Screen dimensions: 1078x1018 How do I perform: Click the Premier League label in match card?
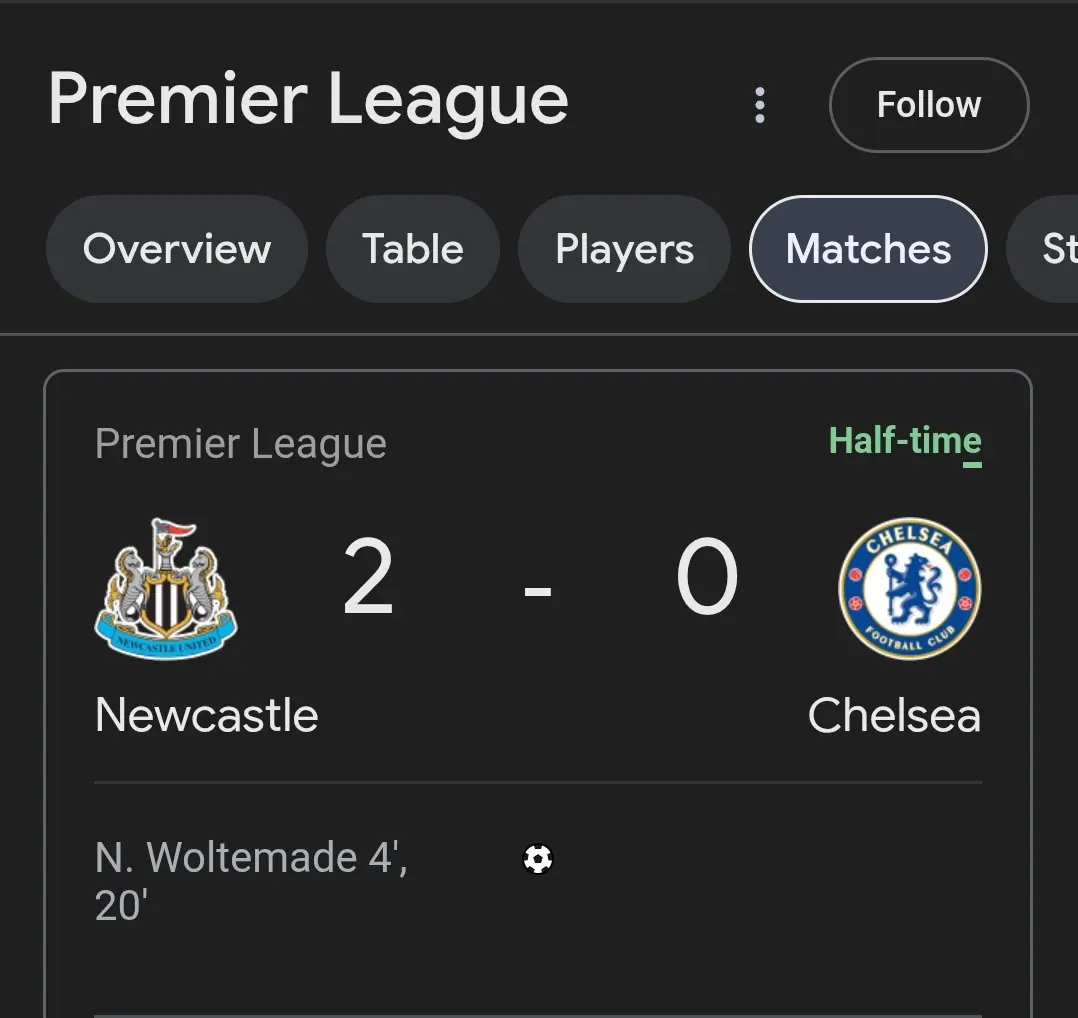[241, 444]
